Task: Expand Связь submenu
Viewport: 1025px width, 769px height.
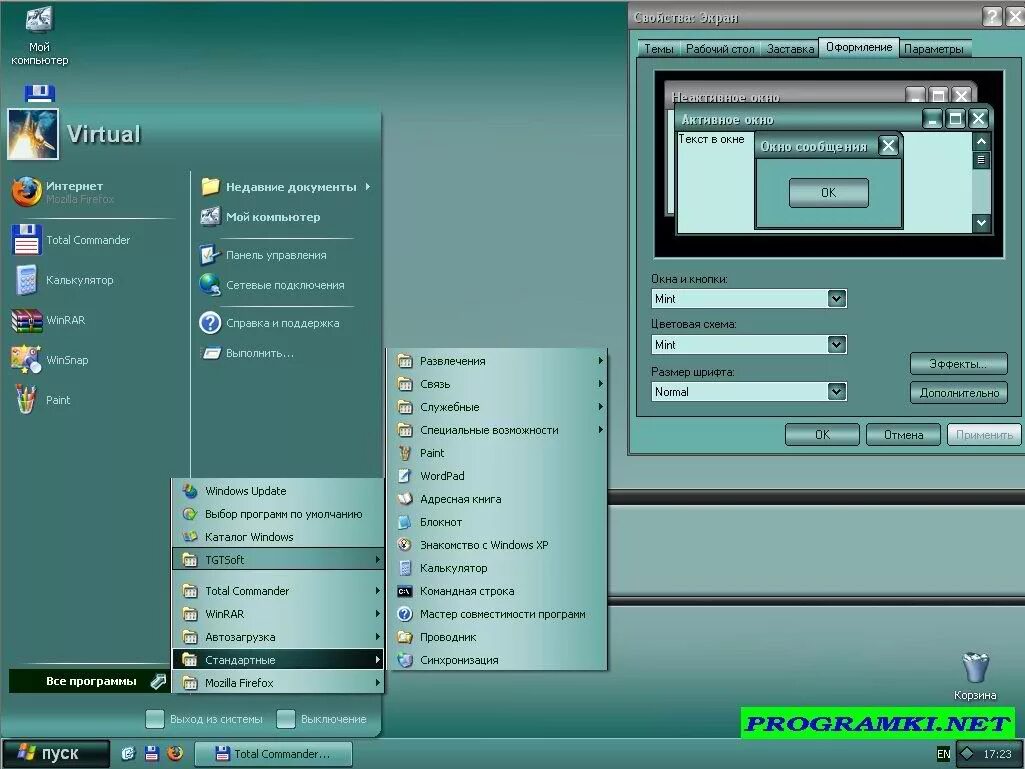Action: [497, 384]
